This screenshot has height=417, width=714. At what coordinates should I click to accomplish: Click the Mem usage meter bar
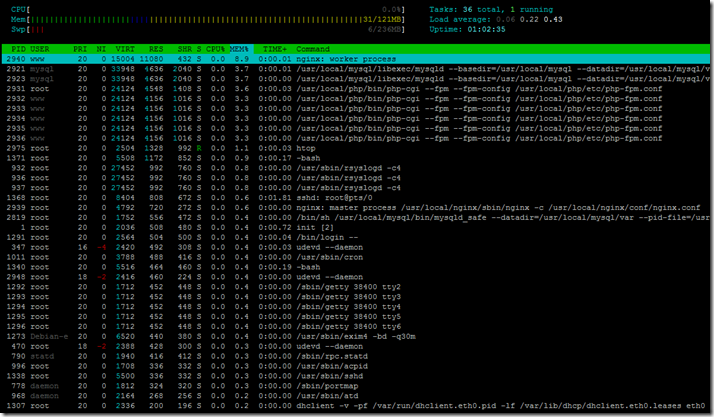pos(208,20)
